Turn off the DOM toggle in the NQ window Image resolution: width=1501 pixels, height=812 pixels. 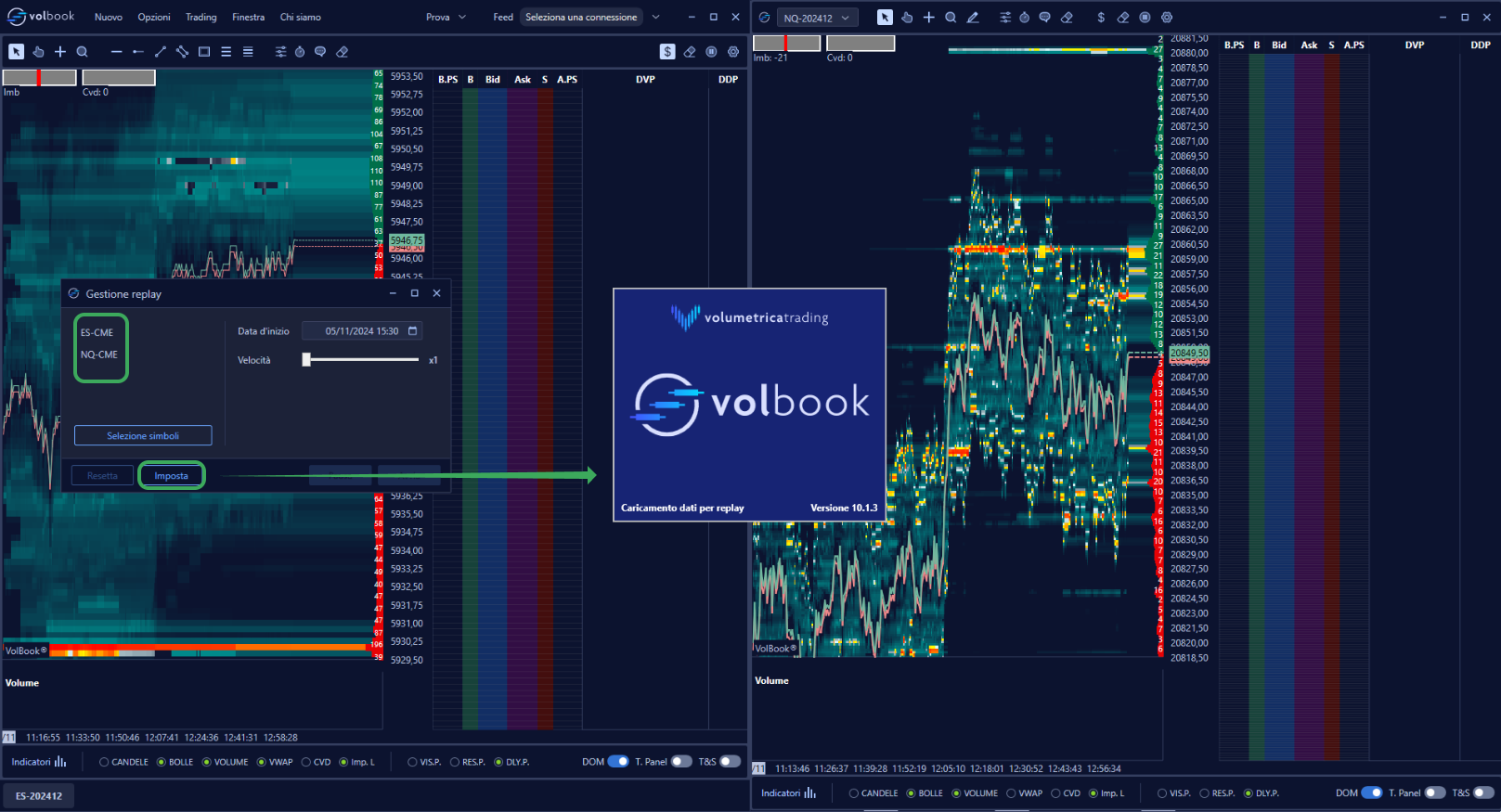(1372, 793)
